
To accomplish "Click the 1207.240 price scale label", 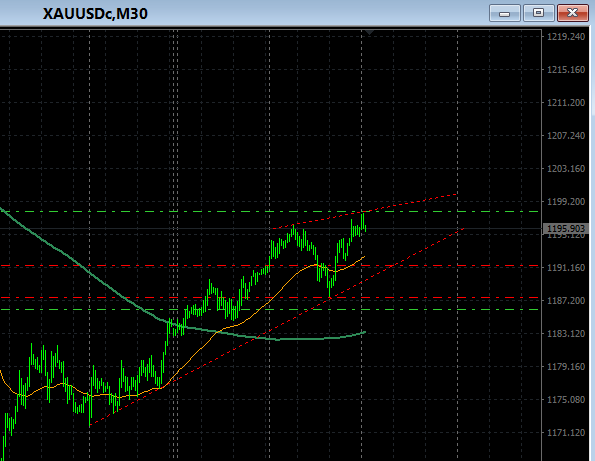I will click(566, 135).
